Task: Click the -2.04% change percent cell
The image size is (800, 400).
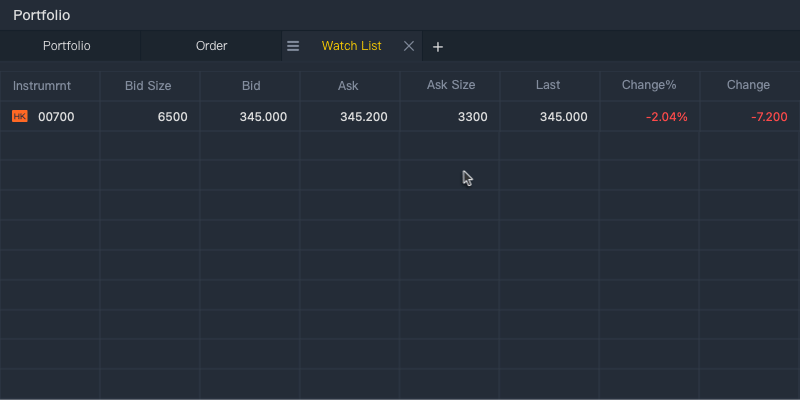Action: [x=666, y=117]
